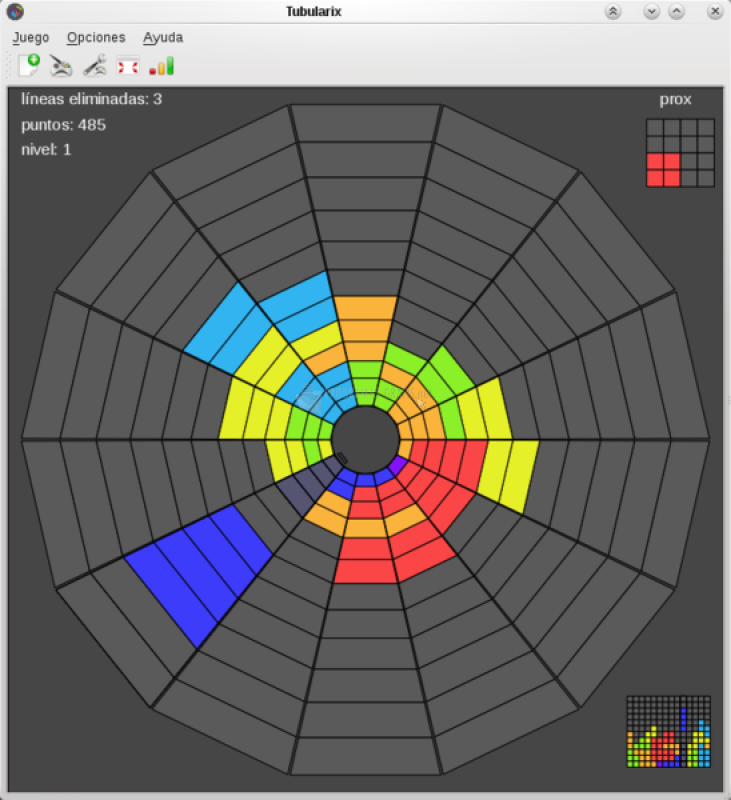This screenshot has height=800, width=731.
Task: Open the Opciones menu
Action: click(96, 38)
